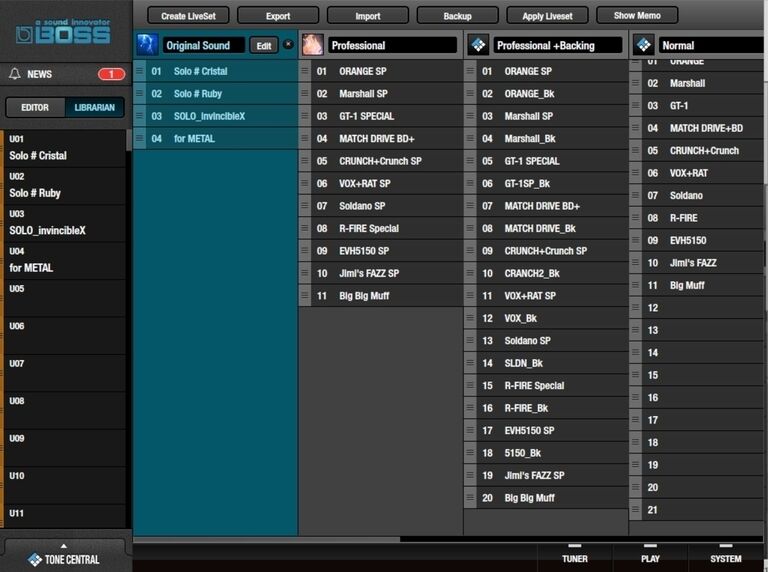Switch to EDITOR mode
The width and height of the screenshot is (768, 572).
pyautogui.click(x=35, y=108)
